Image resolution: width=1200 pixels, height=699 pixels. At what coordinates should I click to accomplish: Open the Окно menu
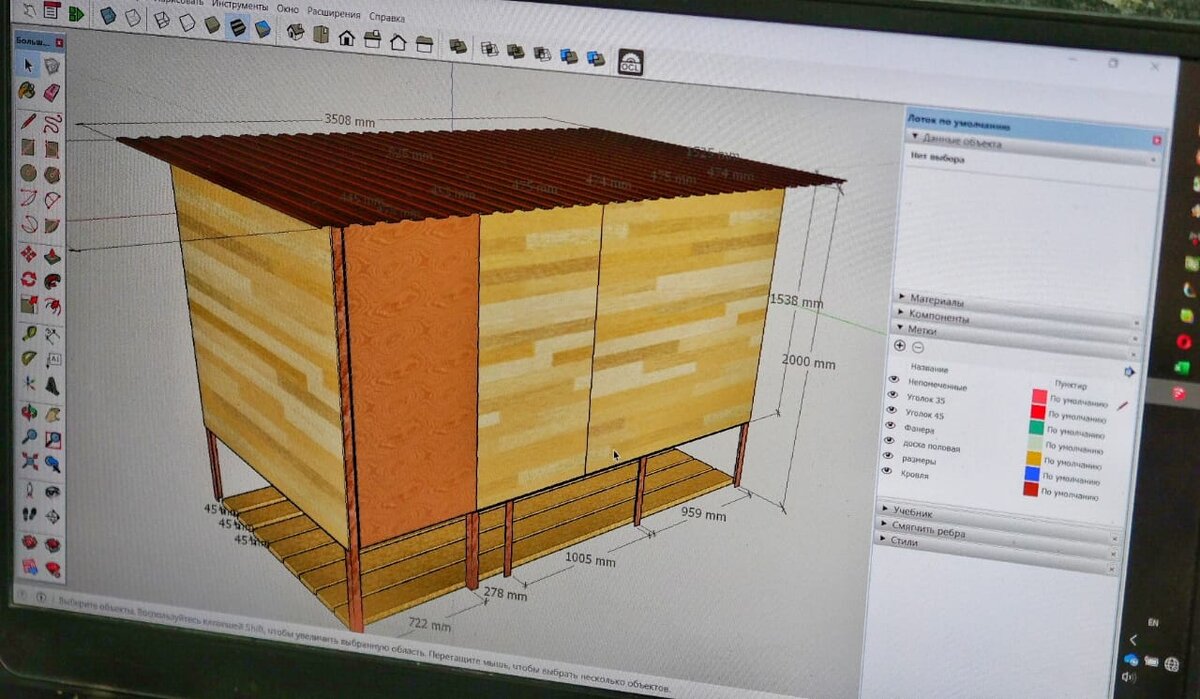click(x=289, y=7)
